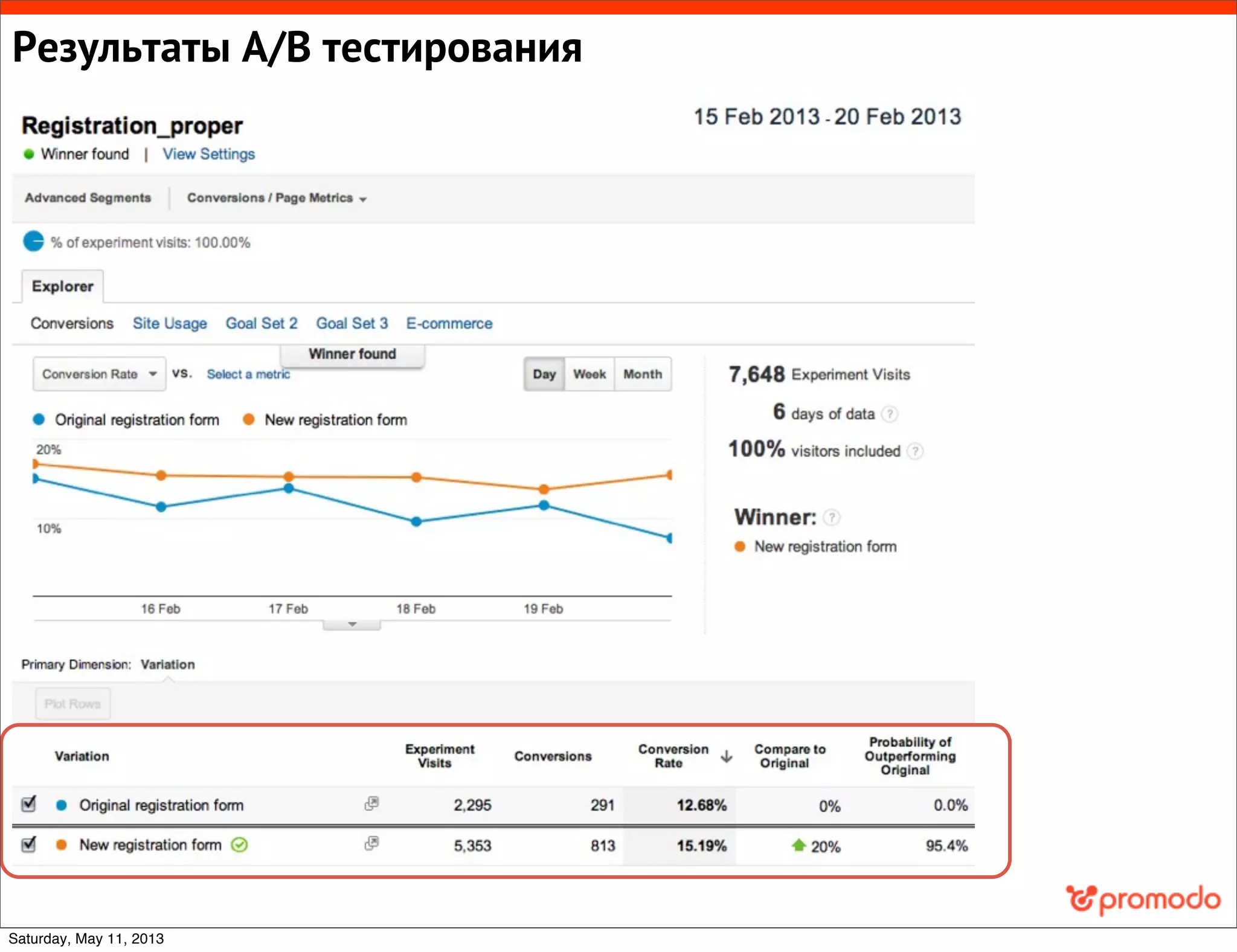Screen dimensions: 1237x952
Task: Open Conversion Rate metric dropdown
Action: tap(100, 374)
